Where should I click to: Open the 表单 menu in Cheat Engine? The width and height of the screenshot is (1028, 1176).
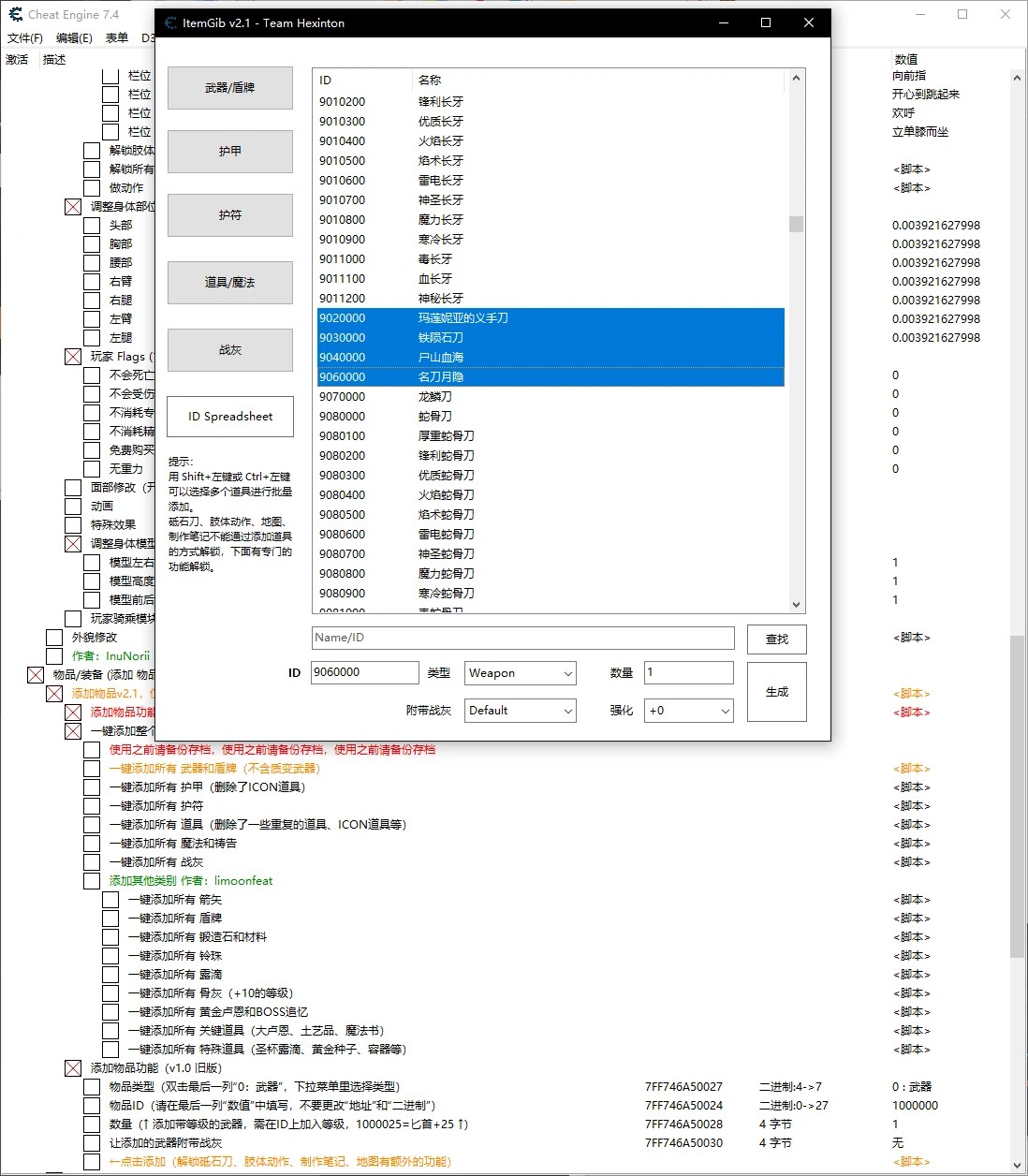[117, 38]
